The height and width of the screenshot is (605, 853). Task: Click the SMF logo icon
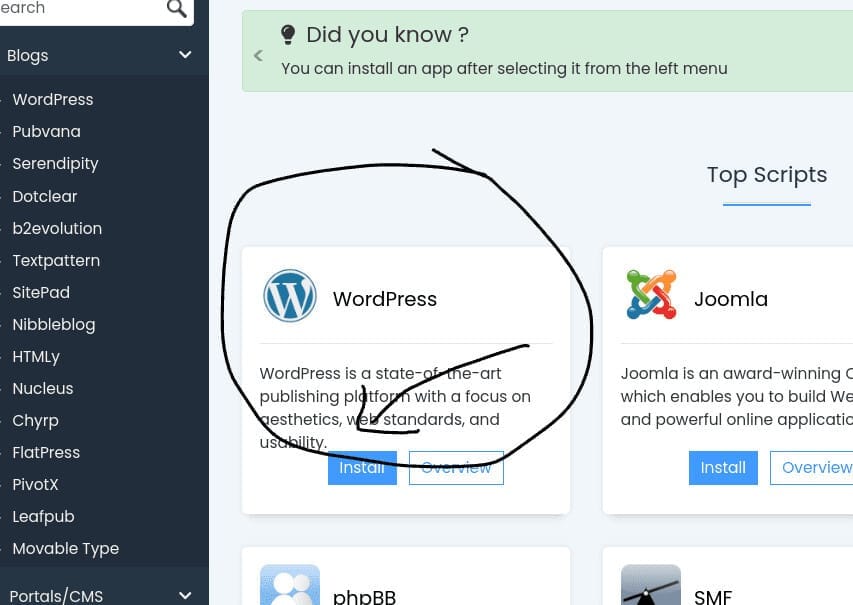pyautogui.click(x=651, y=585)
